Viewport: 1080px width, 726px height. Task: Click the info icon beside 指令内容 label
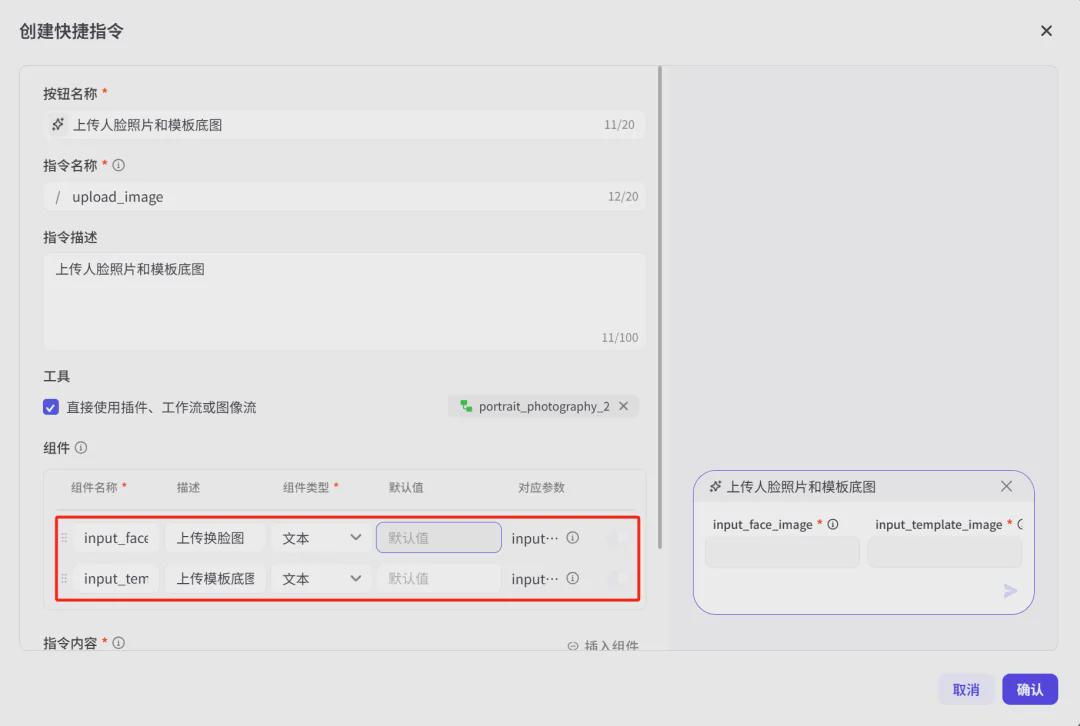coord(119,643)
